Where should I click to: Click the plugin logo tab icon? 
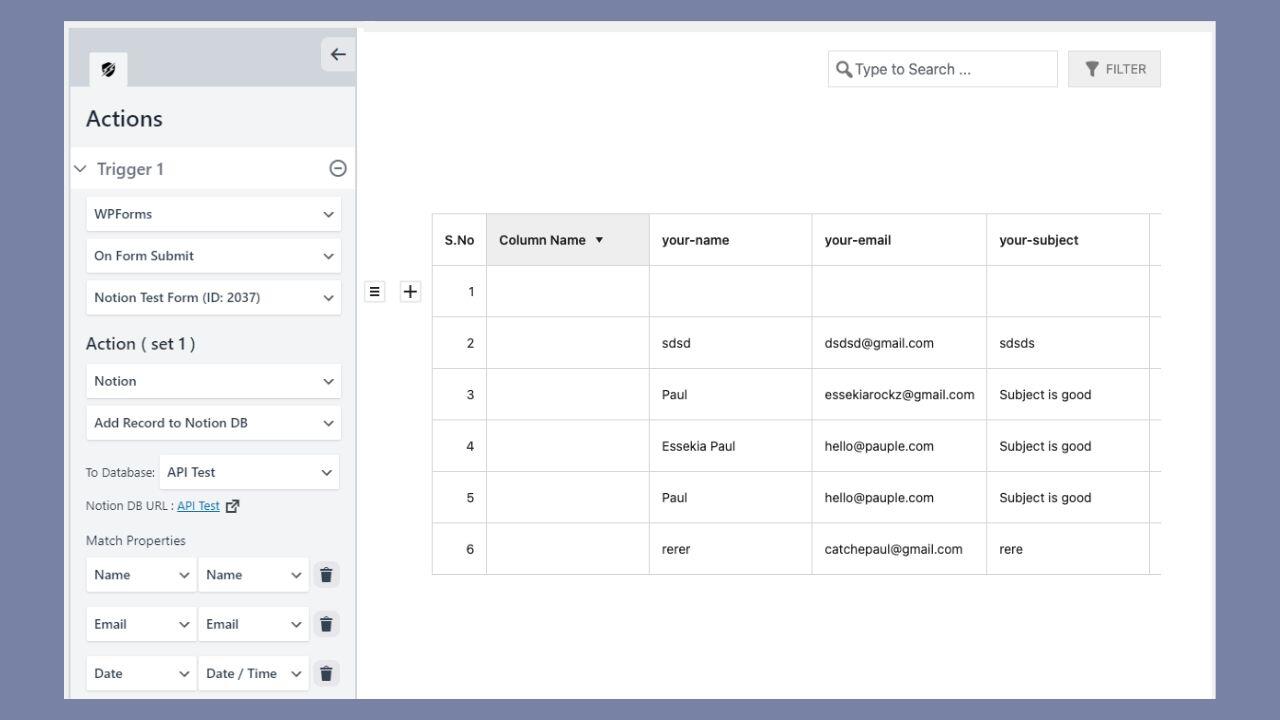[x=108, y=69]
